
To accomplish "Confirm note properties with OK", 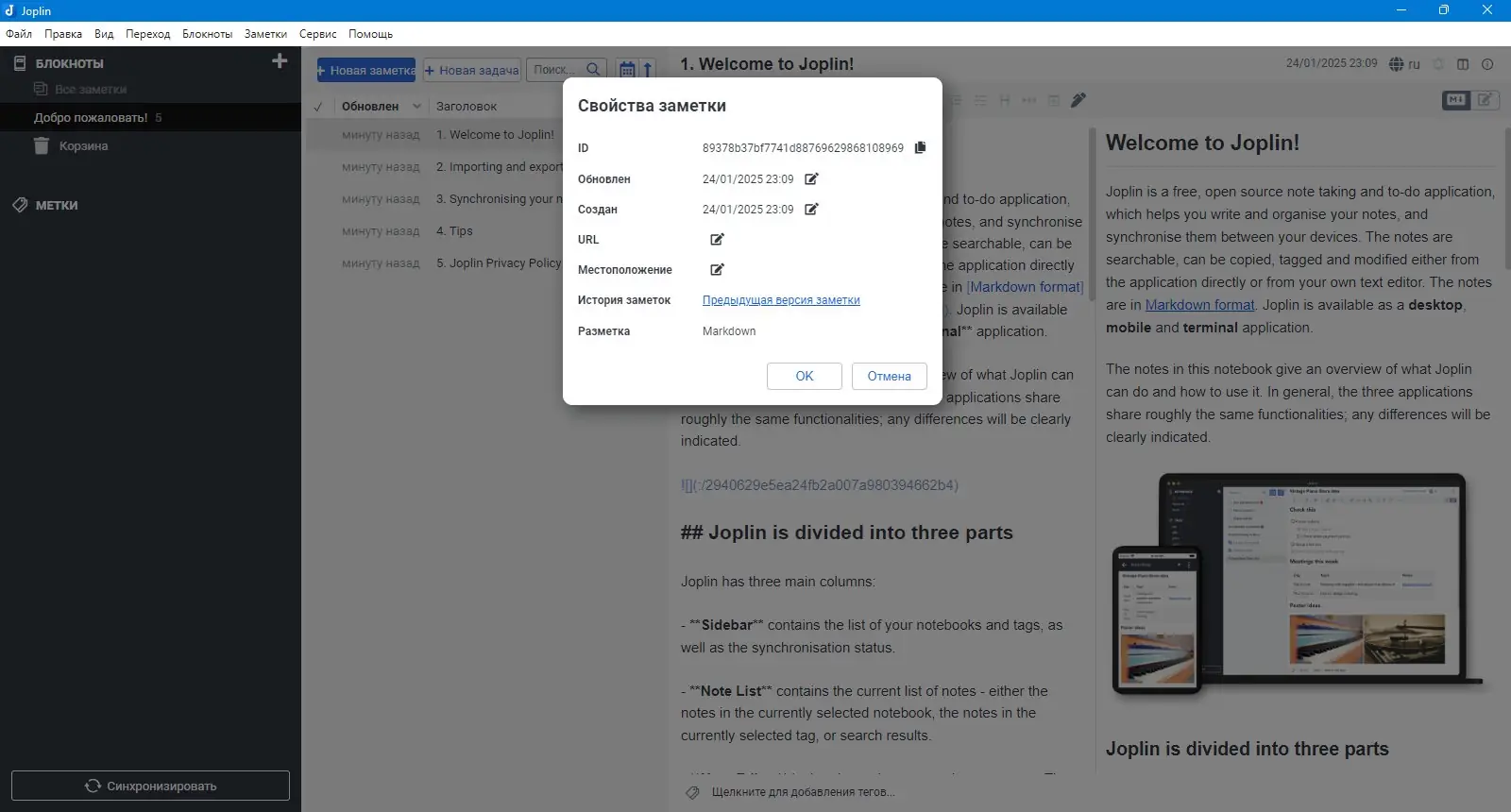I will click(805, 376).
